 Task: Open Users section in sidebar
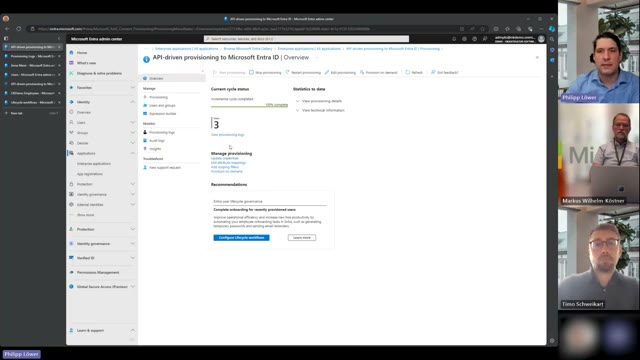click(81, 122)
